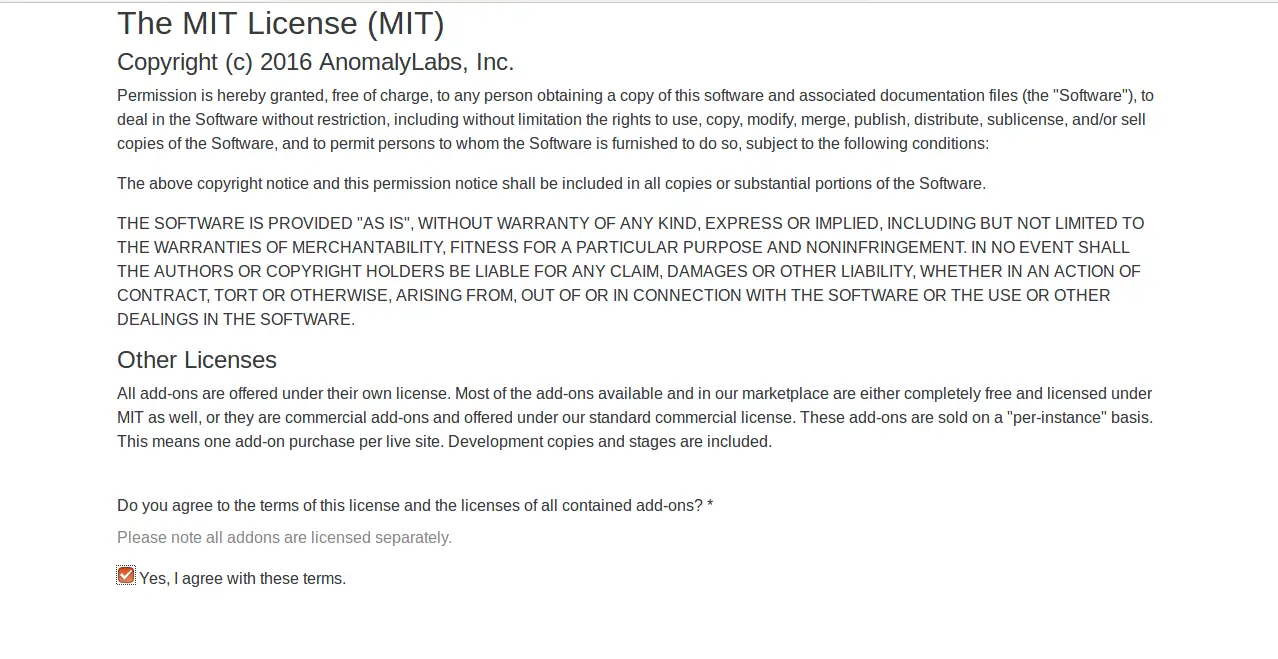The width and height of the screenshot is (1278, 659).
Task: Click the 'Copyright (c) 2016 AnomalyLabs, Inc.' subheading
Action: 315,62
